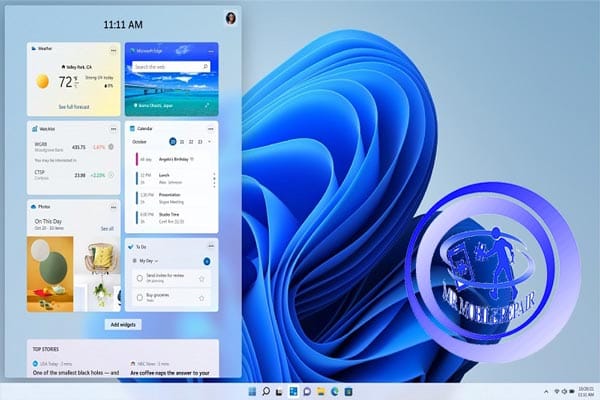Star the Send invites for review task
Image resolution: width=600 pixels, height=400 pixels.
coord(202,279)
